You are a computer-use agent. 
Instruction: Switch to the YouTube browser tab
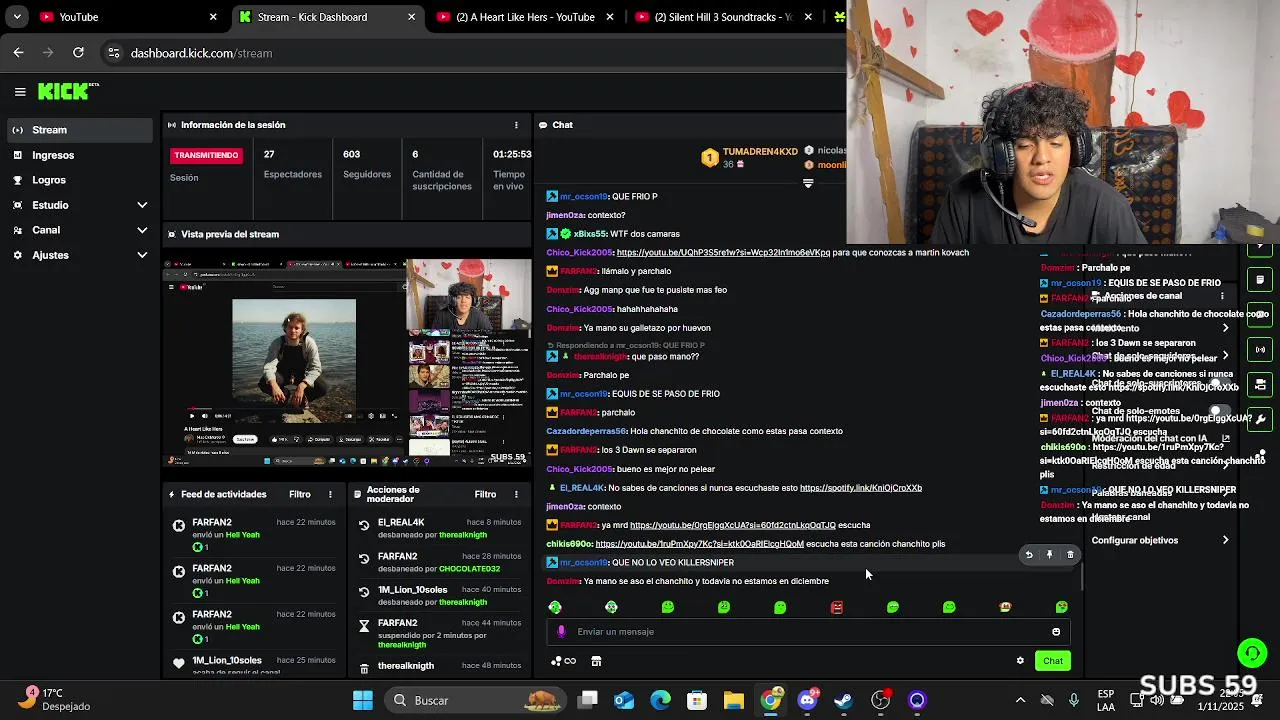pyautogui.click(x=128, y=17)
